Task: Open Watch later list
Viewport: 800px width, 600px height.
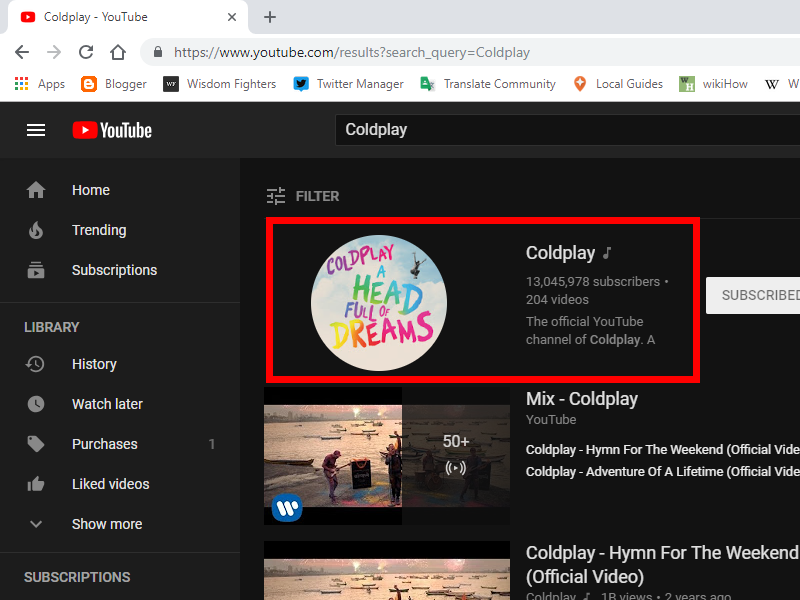Action: (120, 404)
